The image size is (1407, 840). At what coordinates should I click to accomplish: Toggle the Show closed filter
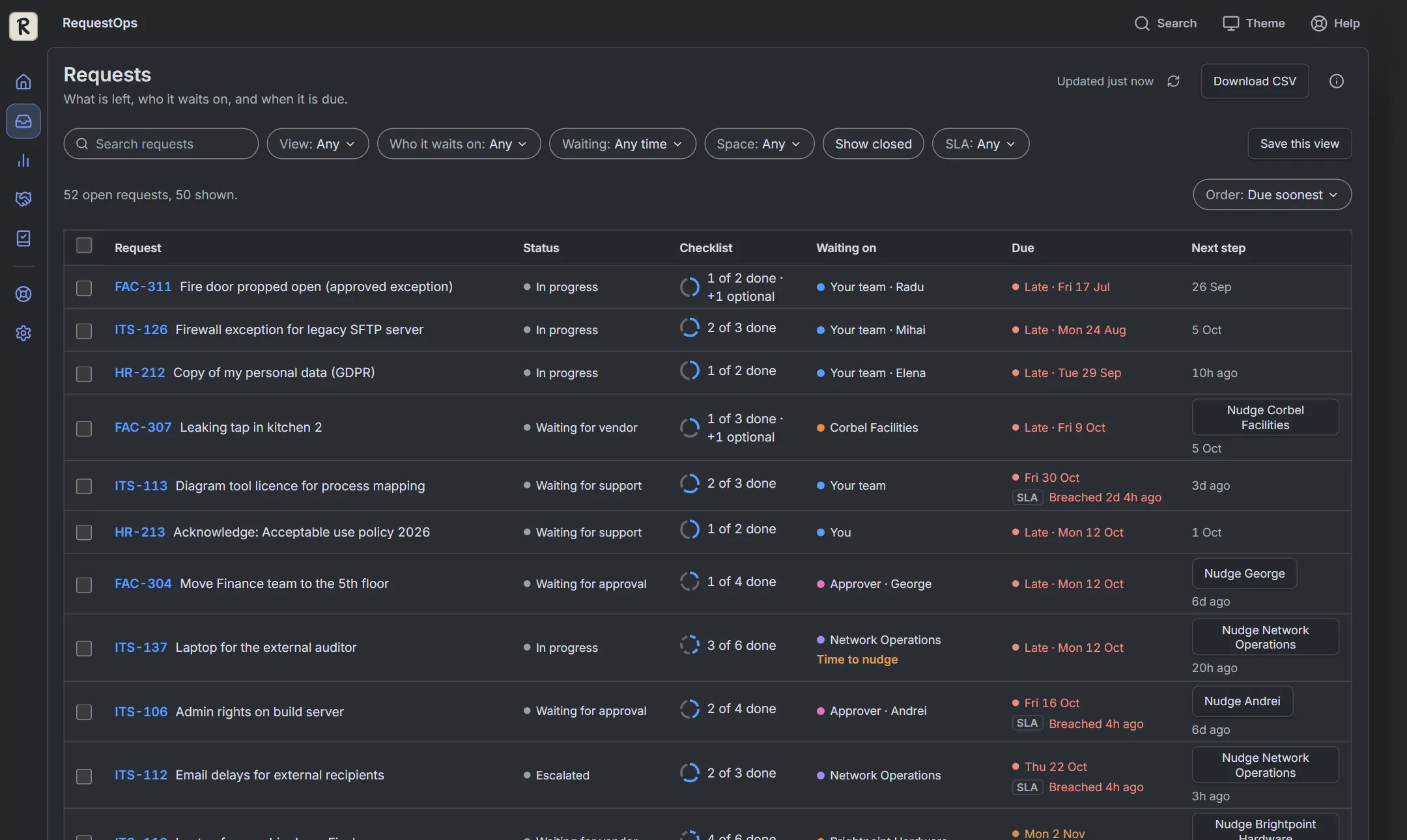[x=874, y=144]
